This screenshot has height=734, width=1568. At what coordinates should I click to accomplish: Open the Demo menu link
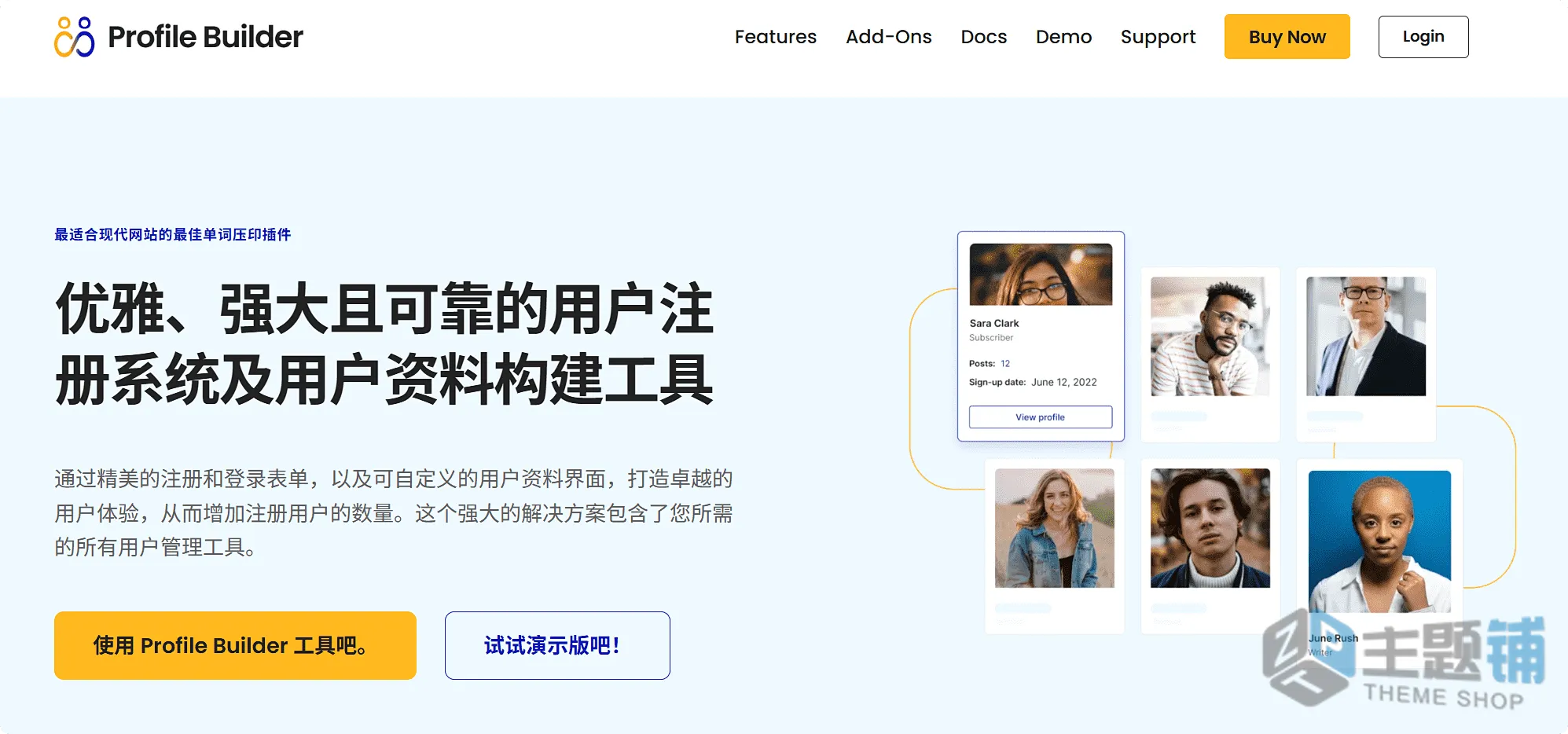tap(1063, 37)
